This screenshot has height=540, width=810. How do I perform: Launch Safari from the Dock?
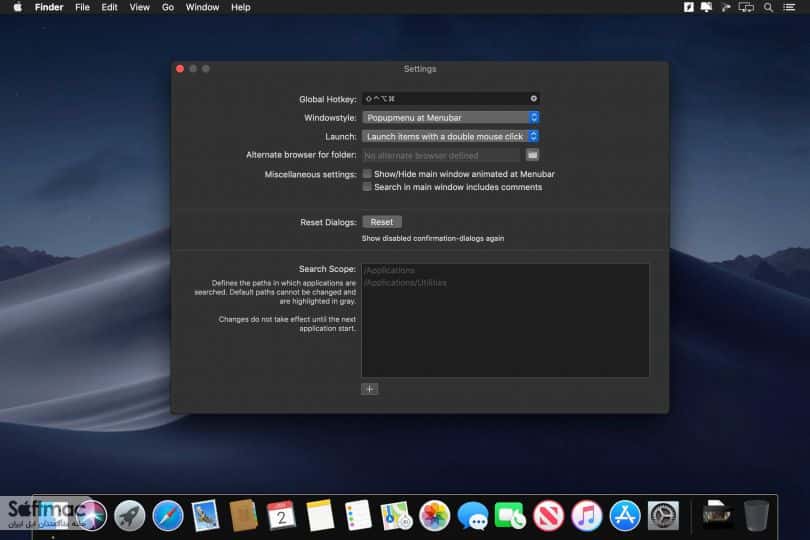click(167, 515)
